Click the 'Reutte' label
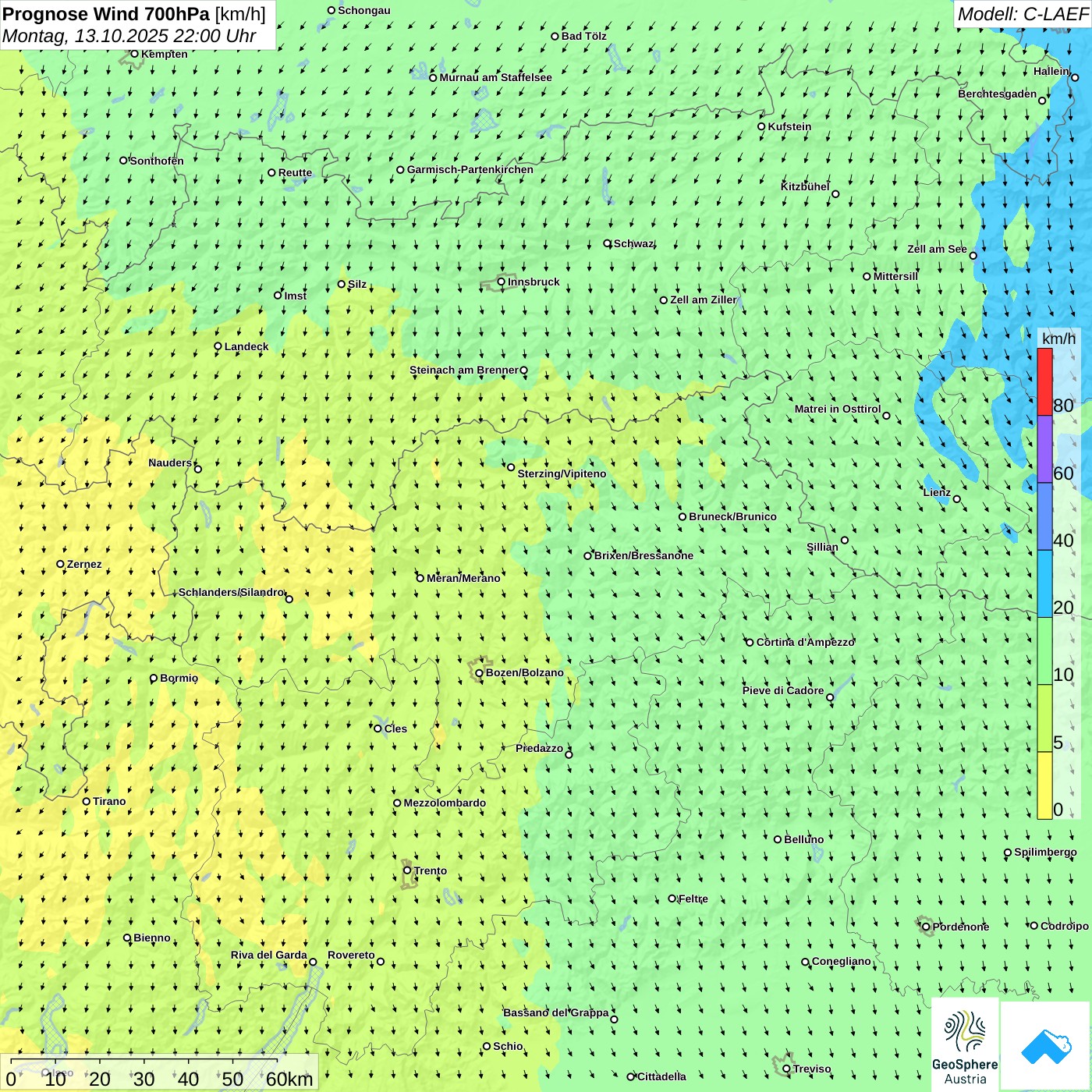This screenshot has height=1092, width=1092. coord(295,172)
